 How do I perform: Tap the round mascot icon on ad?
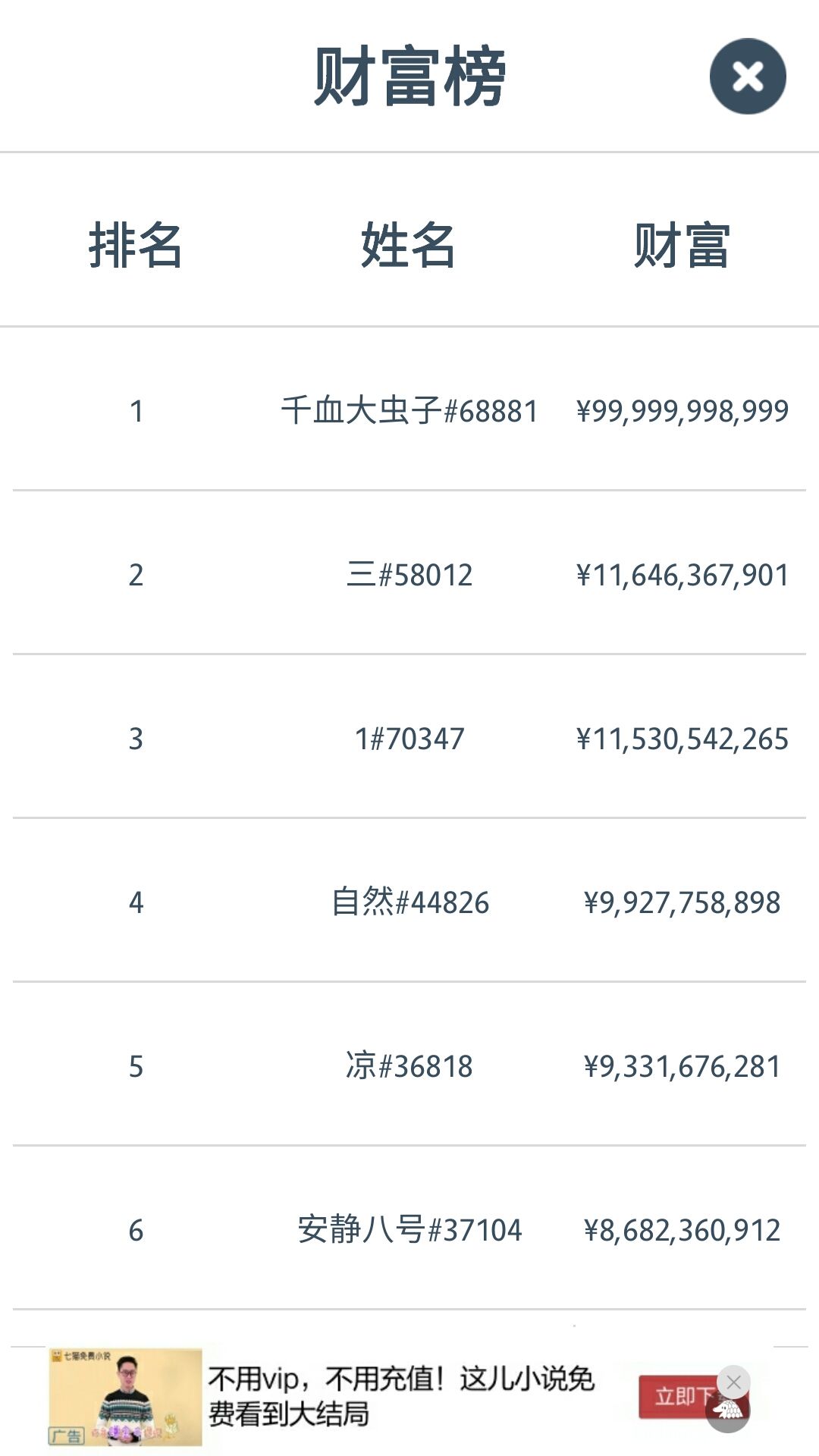tap(728, 1411)
